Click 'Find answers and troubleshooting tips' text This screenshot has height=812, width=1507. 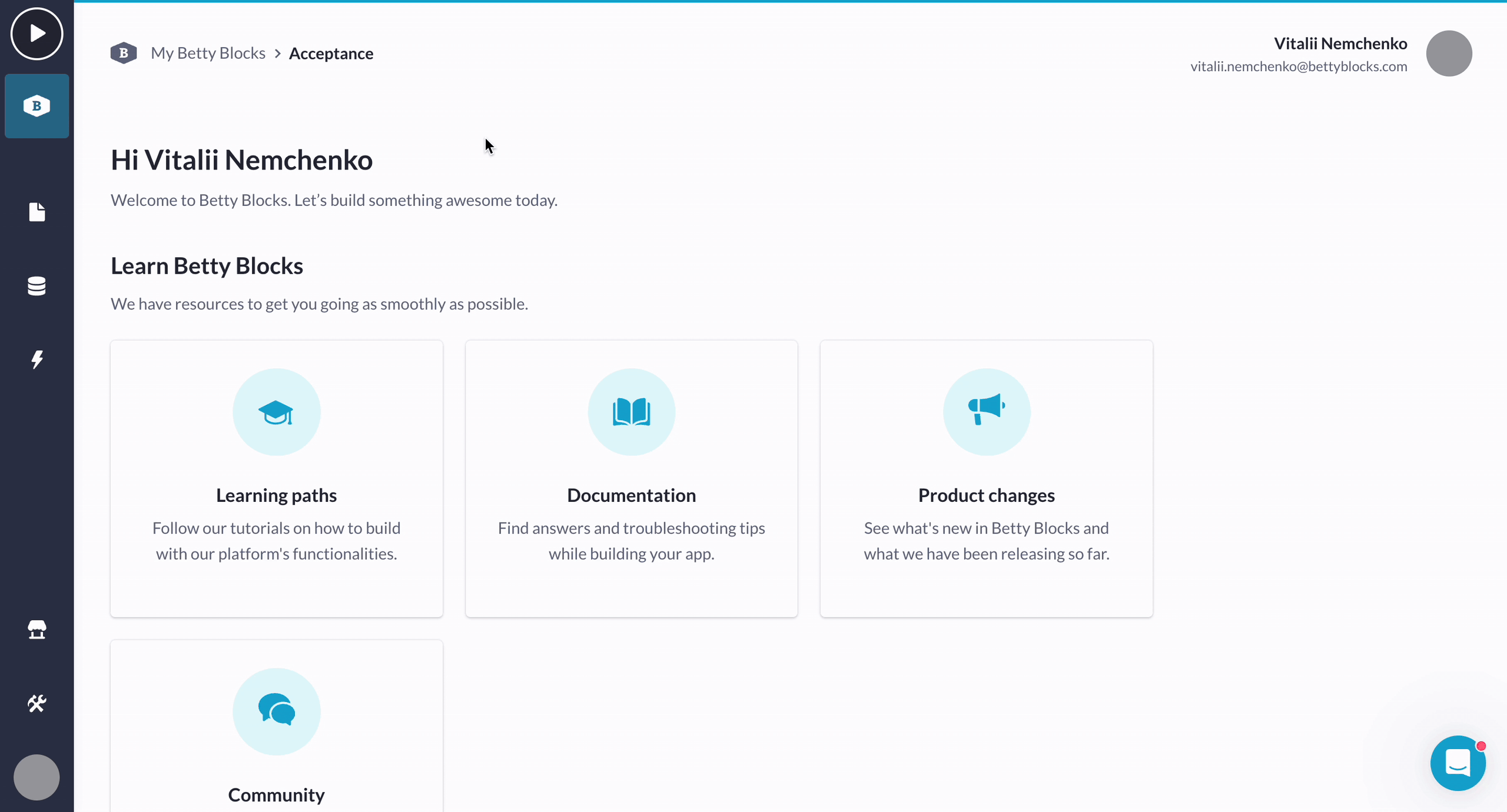pyautogui.click(x=631, y=541)
